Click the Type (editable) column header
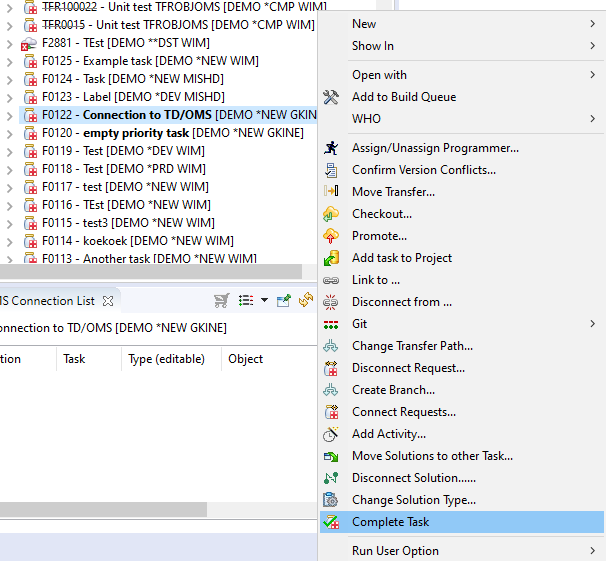 166,359
